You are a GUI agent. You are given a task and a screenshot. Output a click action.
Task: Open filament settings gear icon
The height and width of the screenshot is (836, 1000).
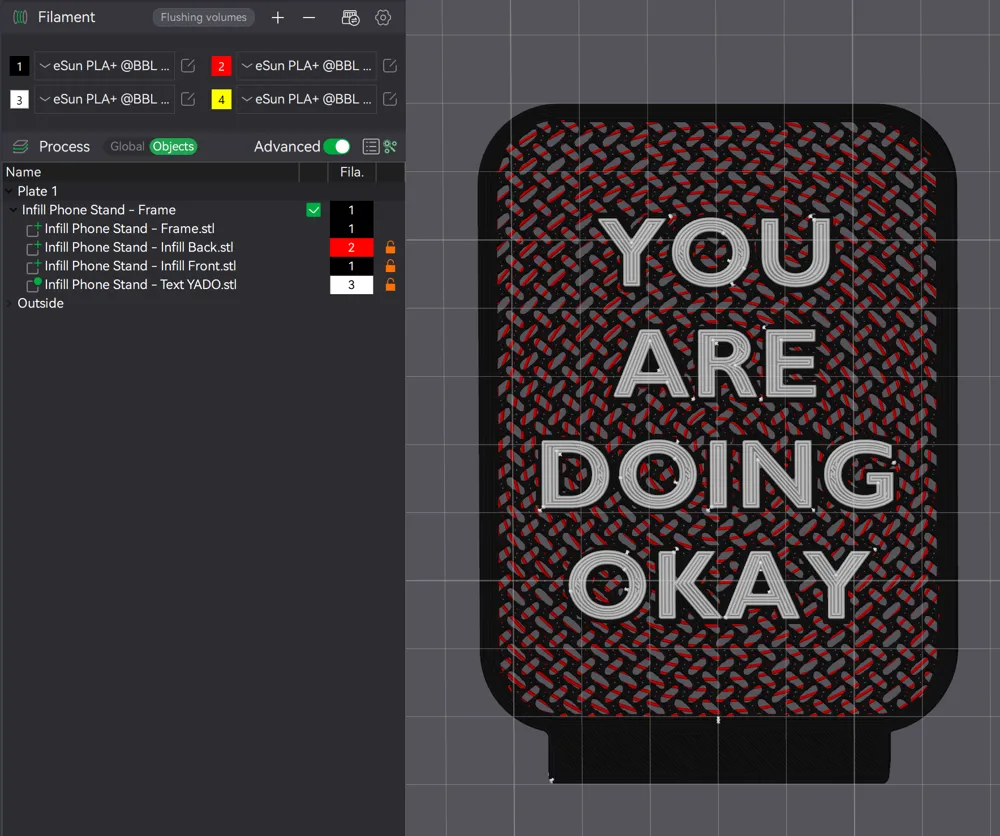point(383,18)
